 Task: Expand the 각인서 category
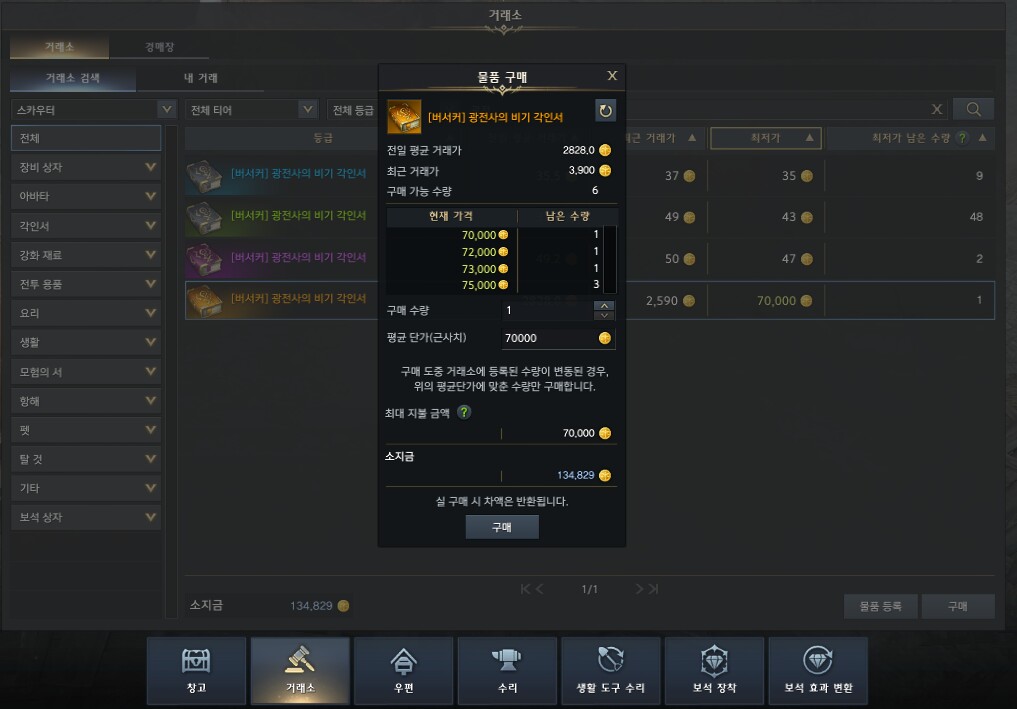point(86,226)
